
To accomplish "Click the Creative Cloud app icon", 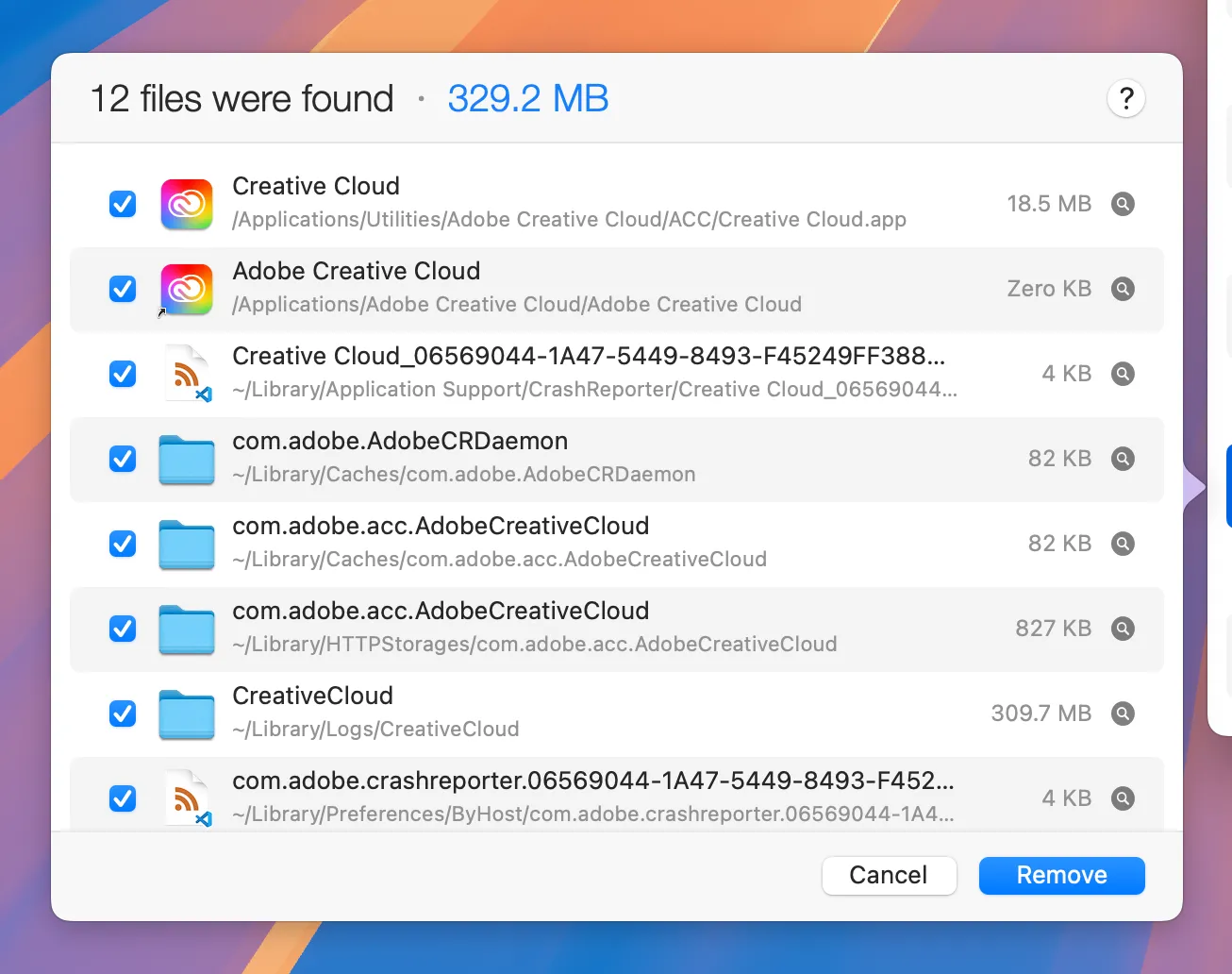I will (186, 204).
